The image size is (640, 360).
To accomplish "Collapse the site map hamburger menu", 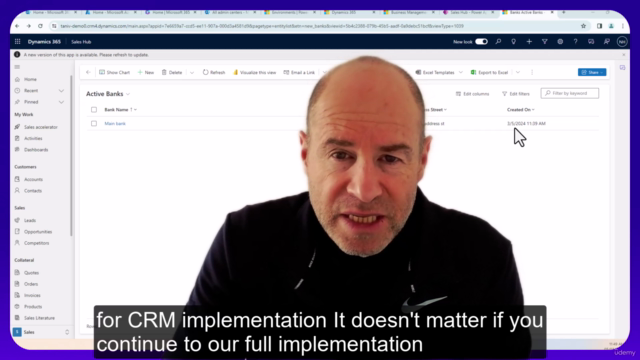I will [17, 67].
